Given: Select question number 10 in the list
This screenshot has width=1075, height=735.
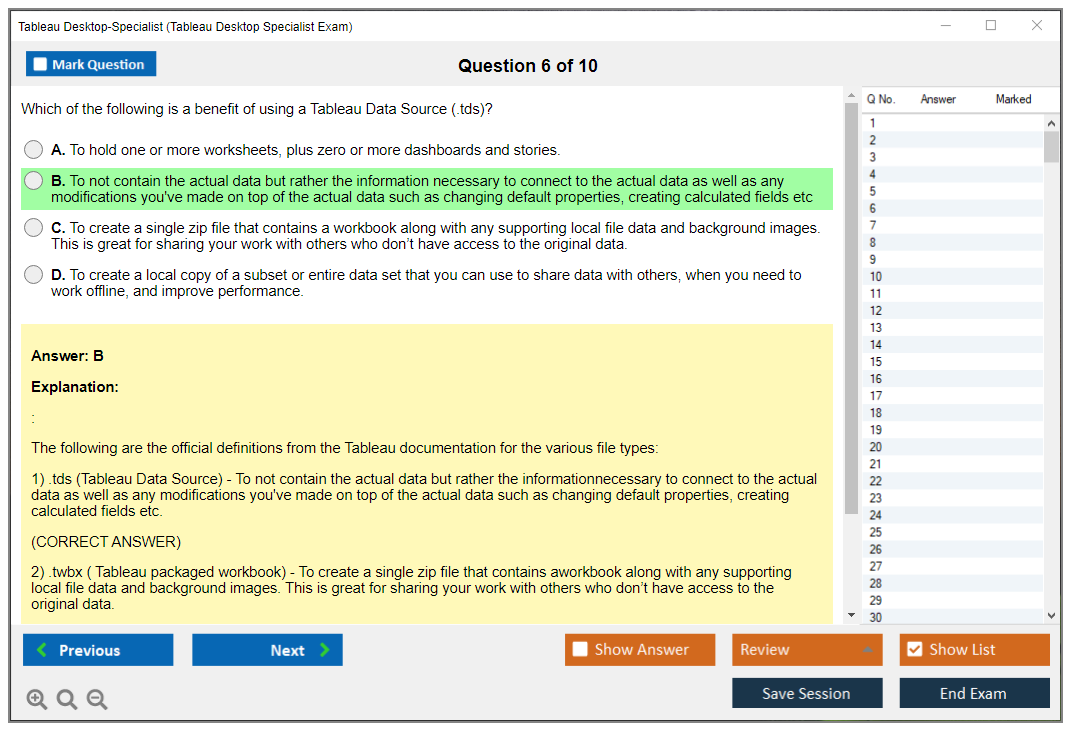Looking at the screenshot, I should (876, 277).
